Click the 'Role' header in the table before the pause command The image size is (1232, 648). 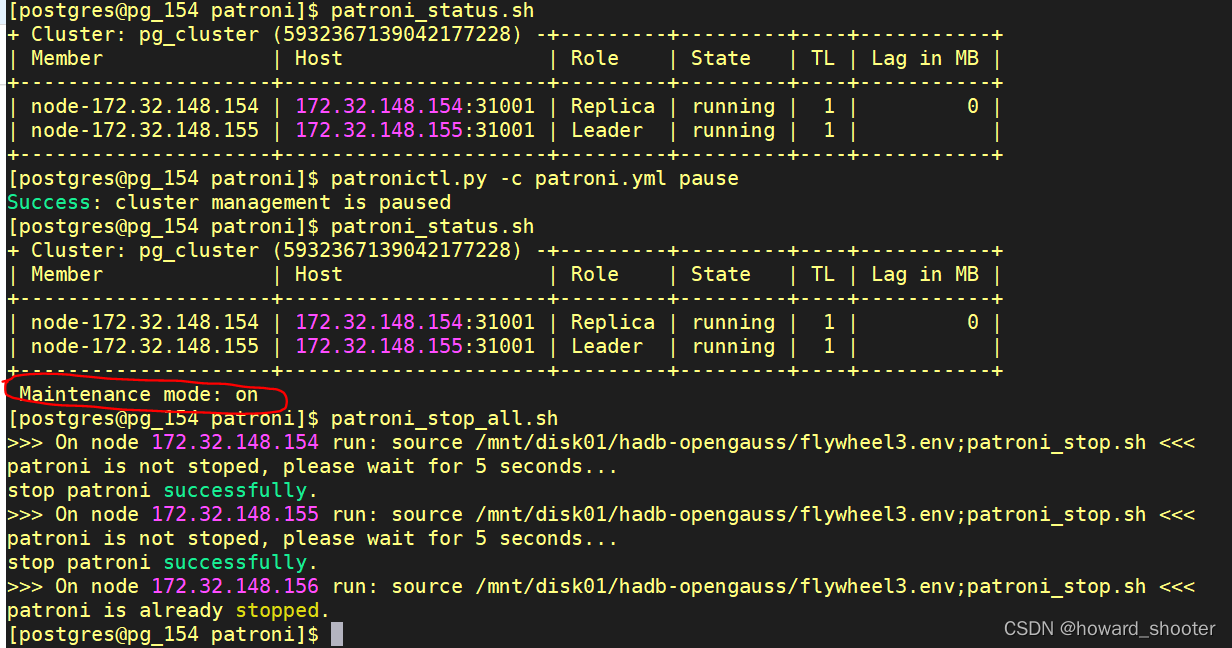tap(595, 59)
